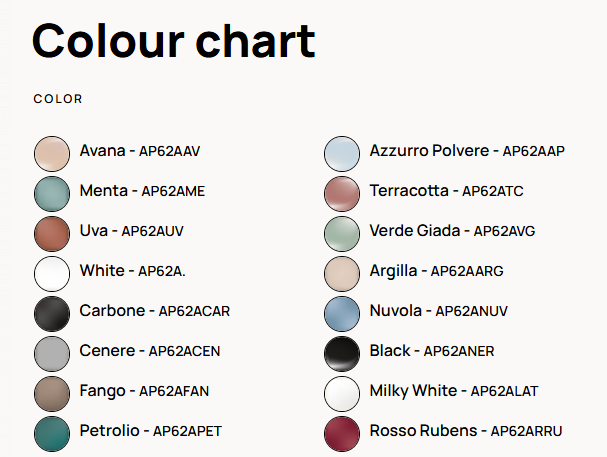Pick the Uva colour swatch

click(x=51, y=233)
